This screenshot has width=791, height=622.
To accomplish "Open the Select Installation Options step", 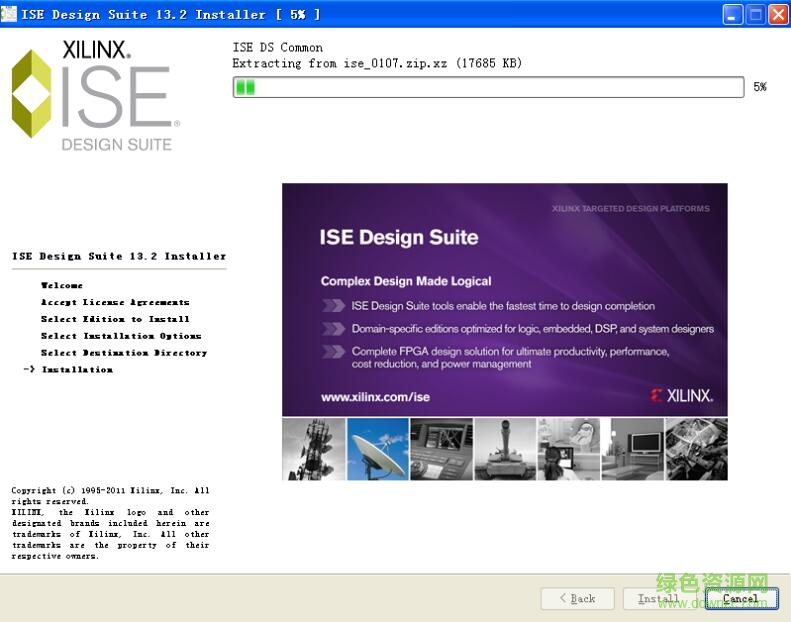I will click(x=121, y=336).
